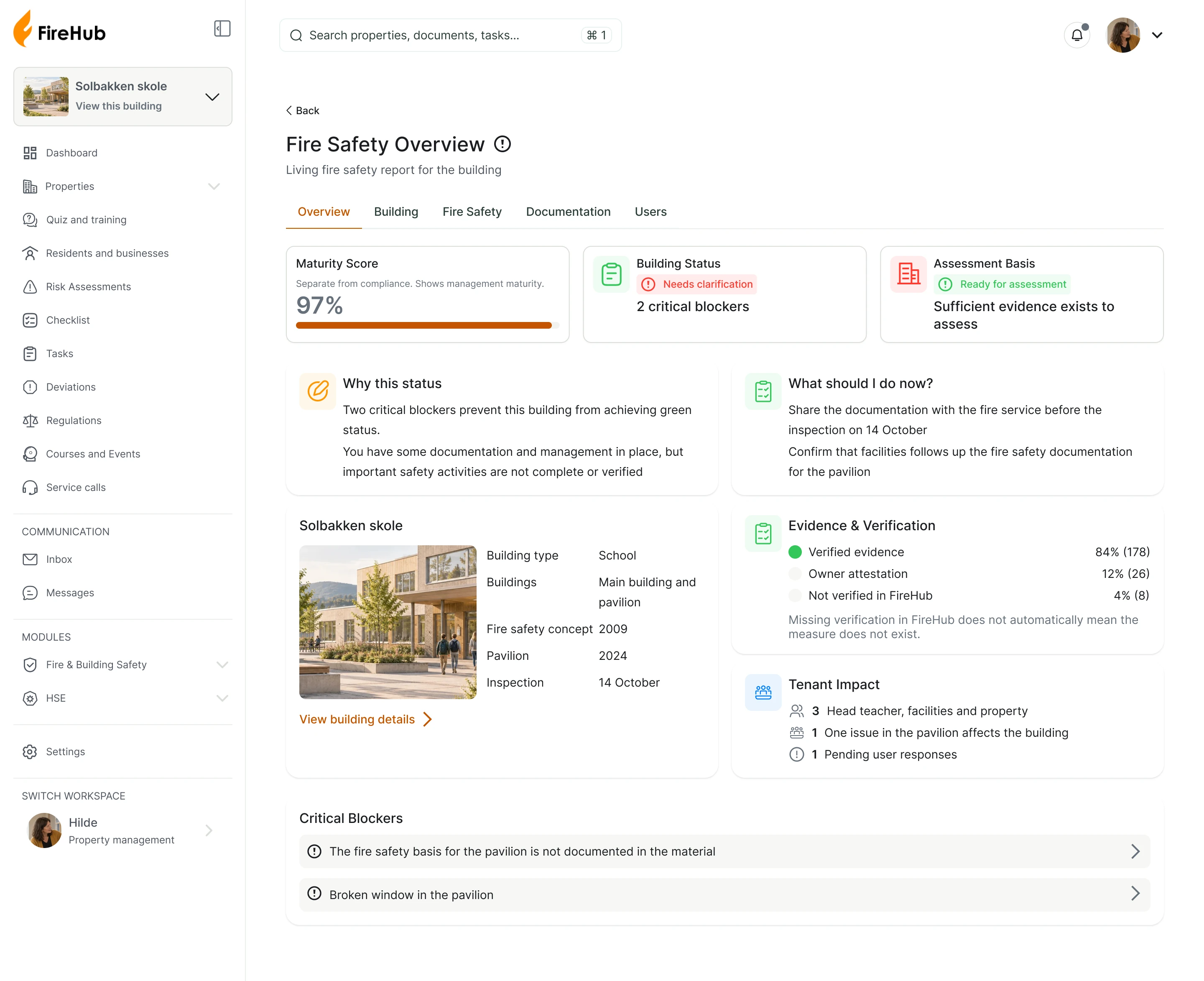Click the Assessment Basis building icon
Viewport: 1204px width, 981px height.
(908, 275)
